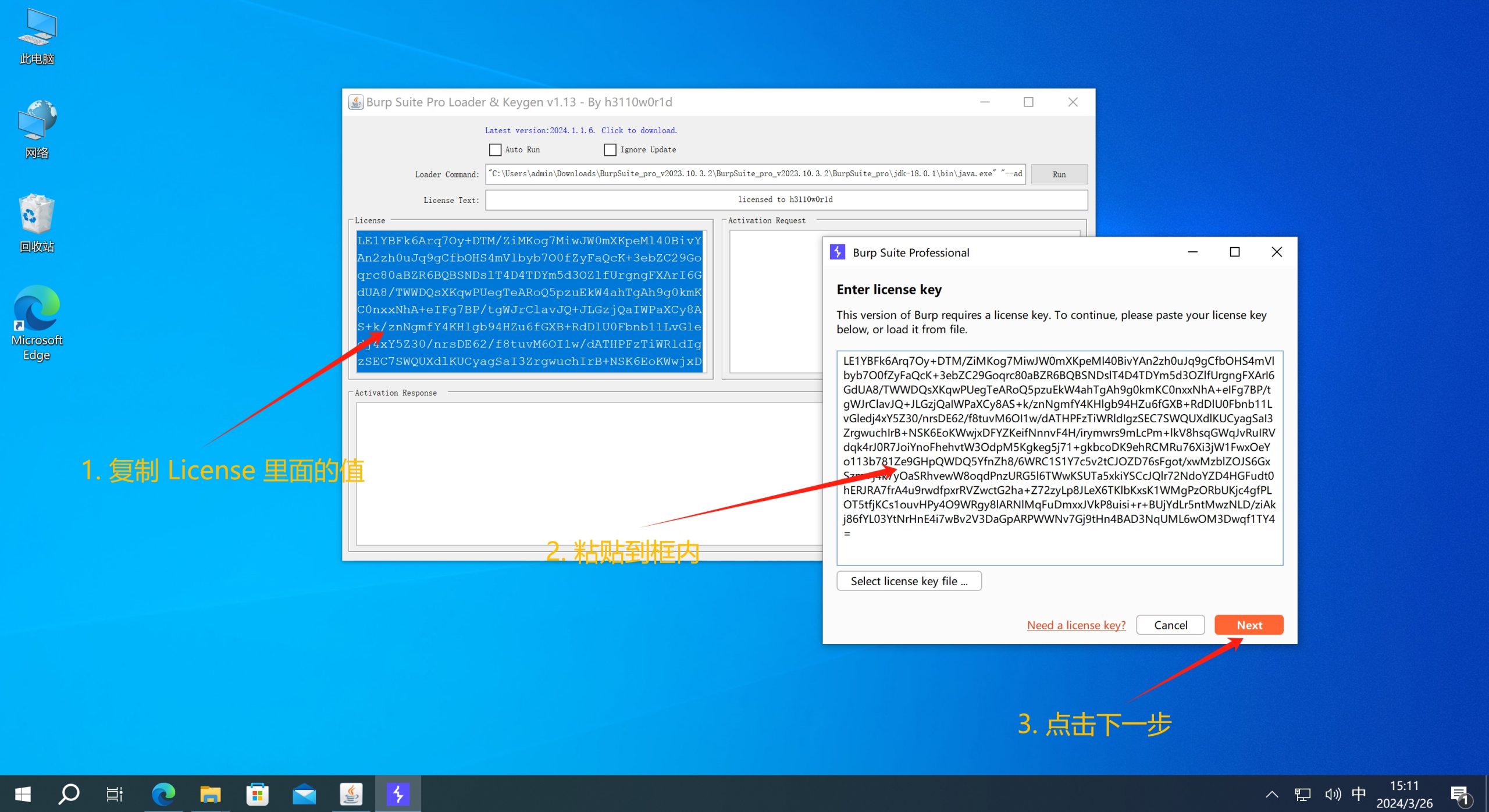Switch to Burp Suite taskbar icon

(398, 794)
